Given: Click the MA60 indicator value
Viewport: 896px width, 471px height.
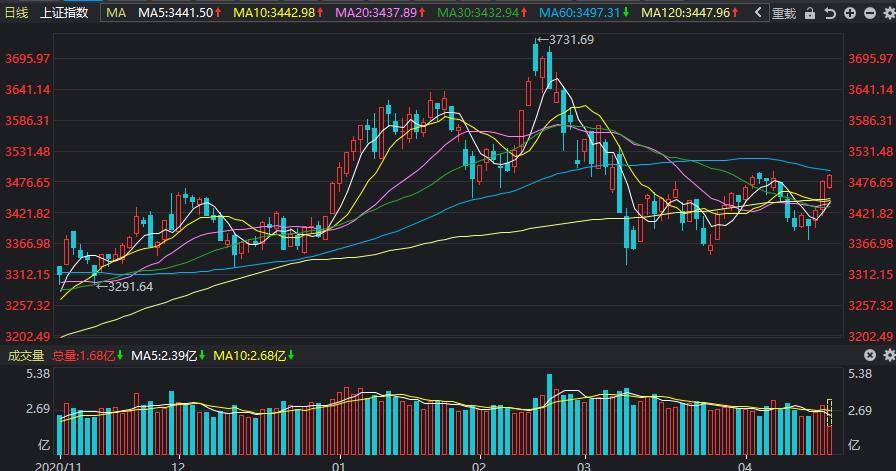Looking at the screenshot, I should [x=580, y=13].
